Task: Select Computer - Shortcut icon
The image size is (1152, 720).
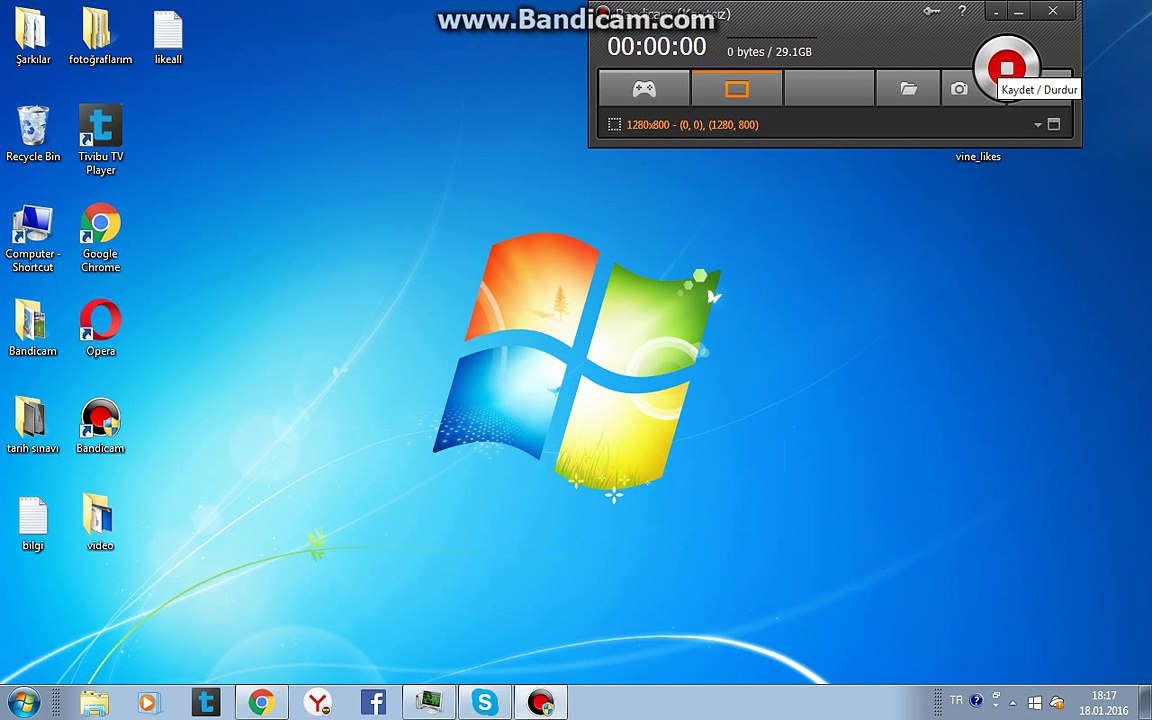Action: (x=32, y=239)
